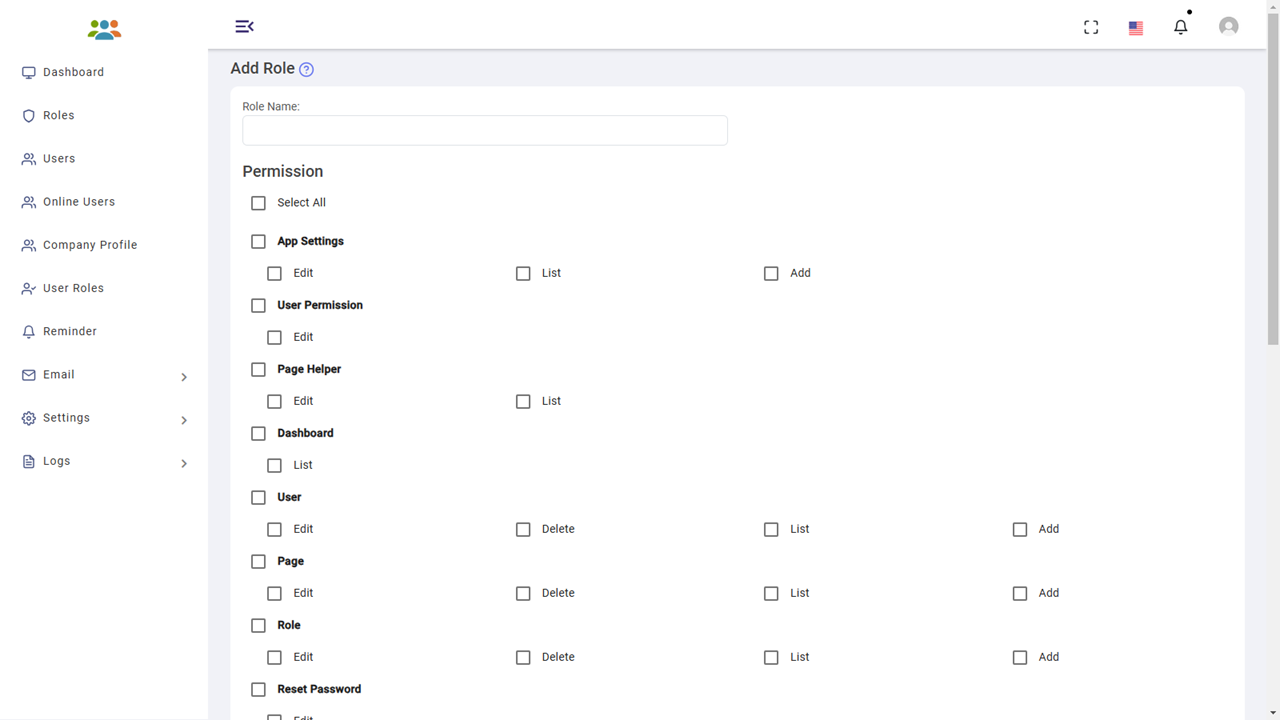
Task: Toggle fullscreen mode icon
Action: (x=1091, y=27)
